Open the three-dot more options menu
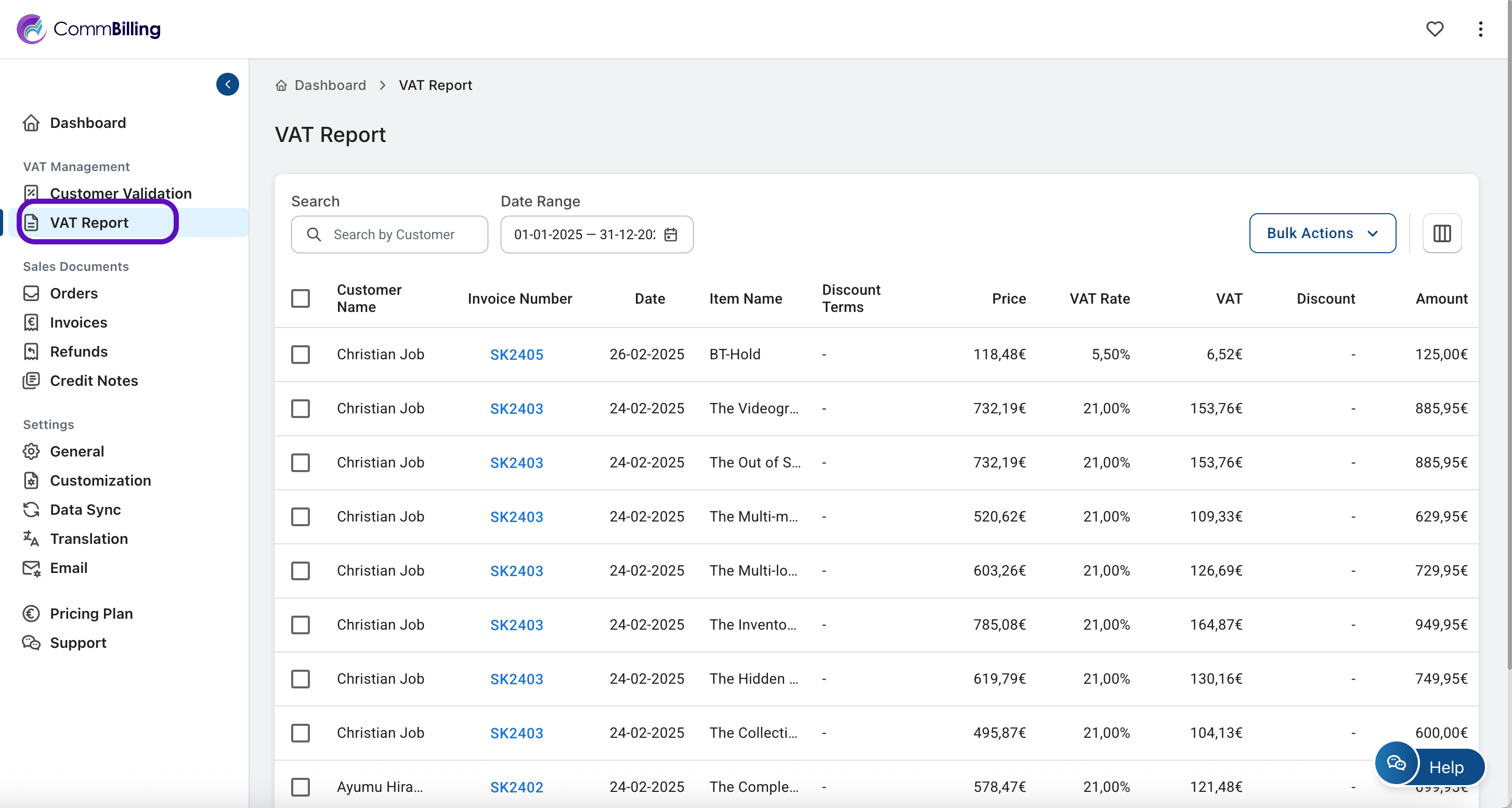Image resolution: width=1512 pixels, height=808 pixels. point(1480,29)
